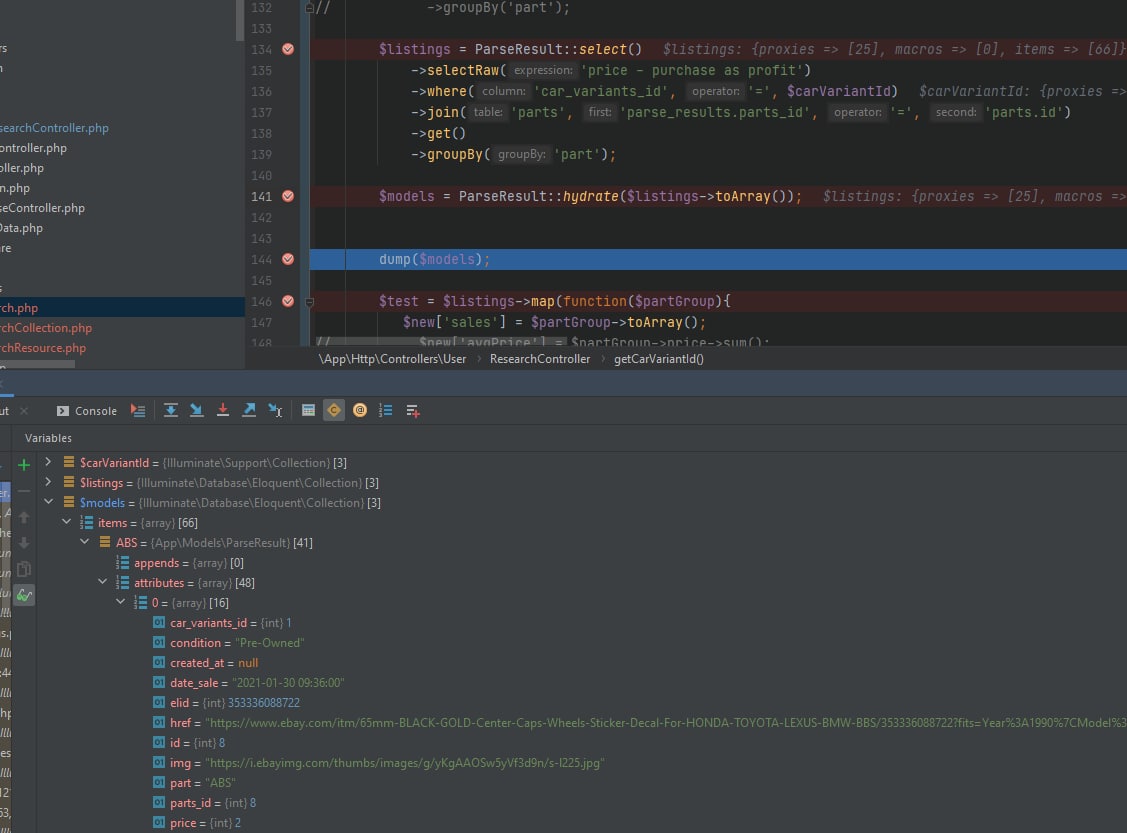The image size is (1127, 833).
Task: Click Run to Cursor icon
Action: coord(275,410)
